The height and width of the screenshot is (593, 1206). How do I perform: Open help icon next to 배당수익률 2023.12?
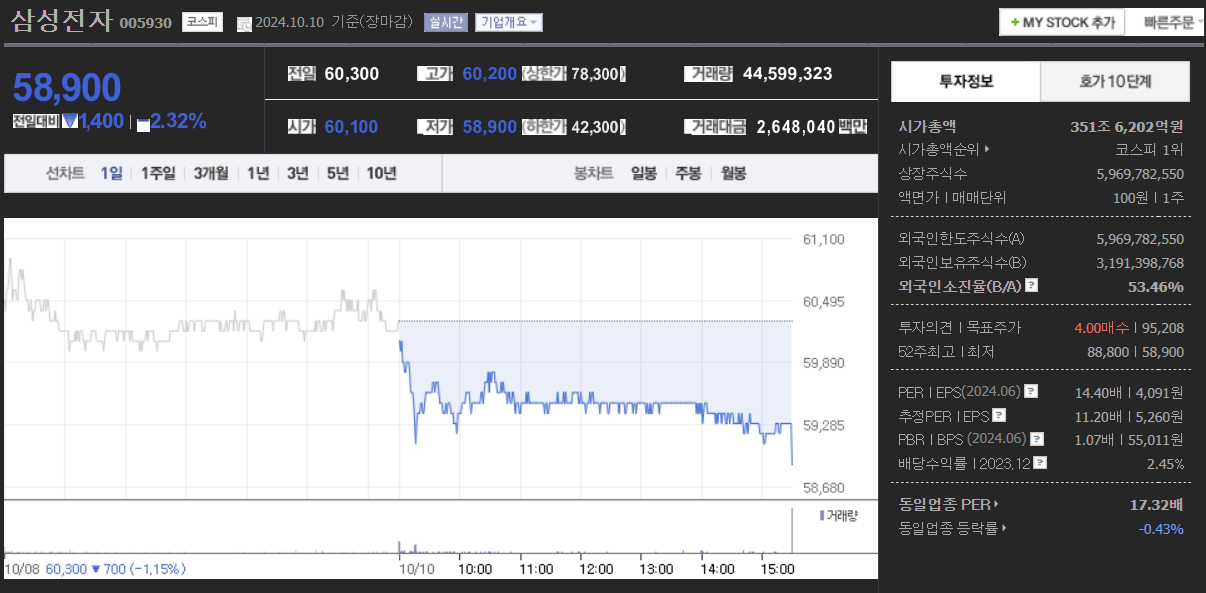coord(1040,464)
